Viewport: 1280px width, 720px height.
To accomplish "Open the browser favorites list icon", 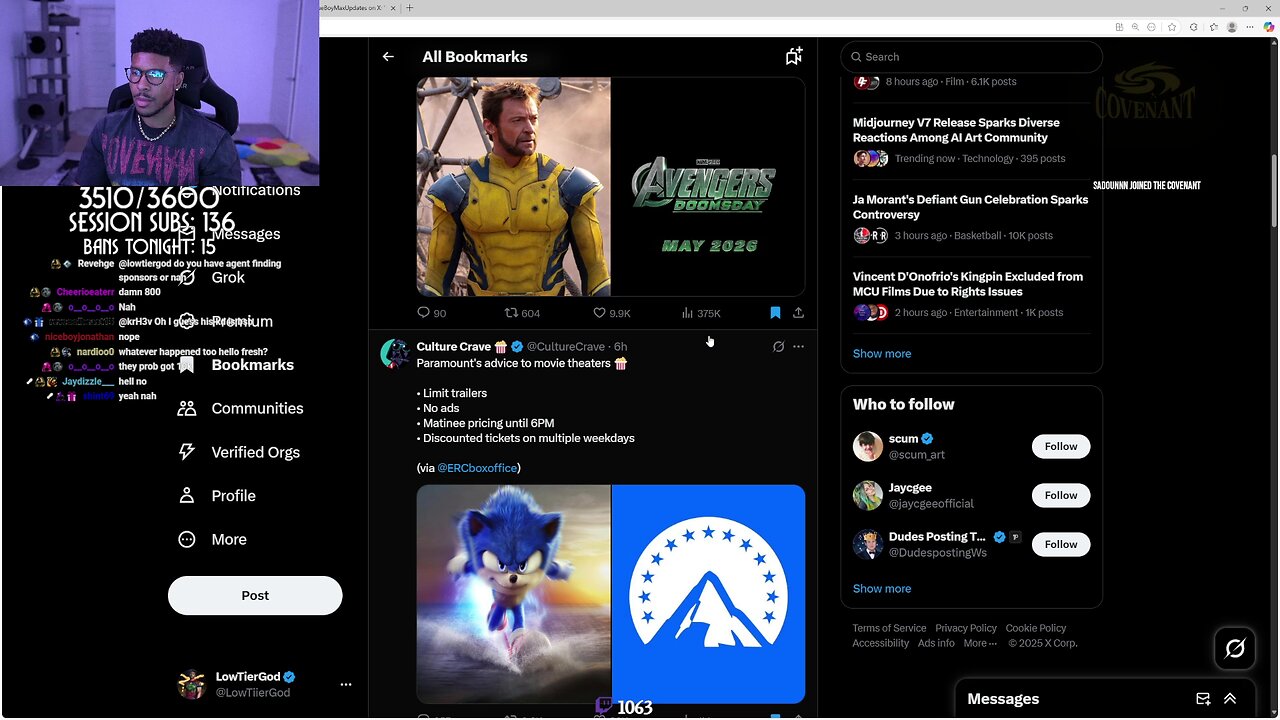I will [1213, 27].
